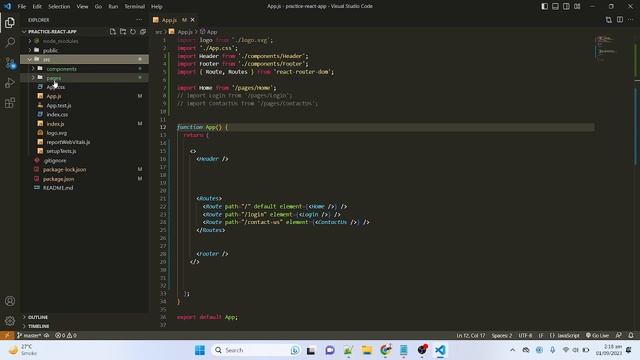
Task: Open Explorer more actions ellipsis
Action: pyautogui.click(x=139, y=20)
